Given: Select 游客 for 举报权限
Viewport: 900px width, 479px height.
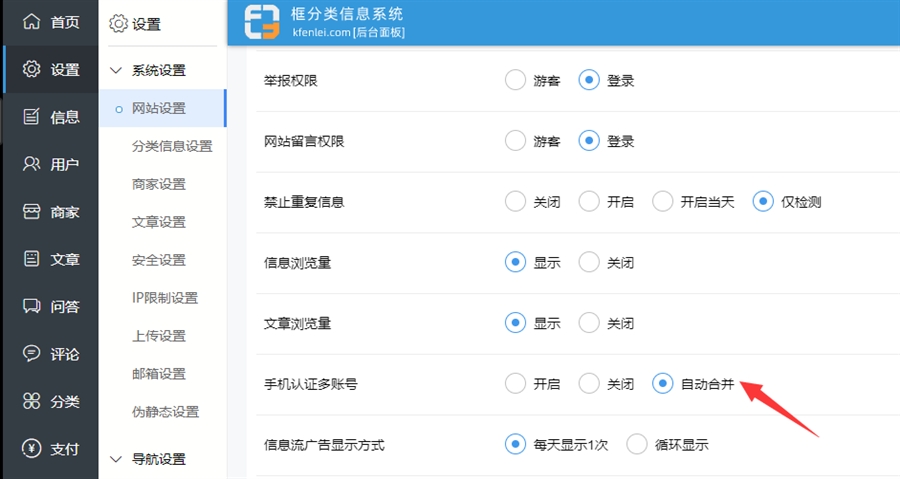Looking at the screenshot, I should (515, 81).
